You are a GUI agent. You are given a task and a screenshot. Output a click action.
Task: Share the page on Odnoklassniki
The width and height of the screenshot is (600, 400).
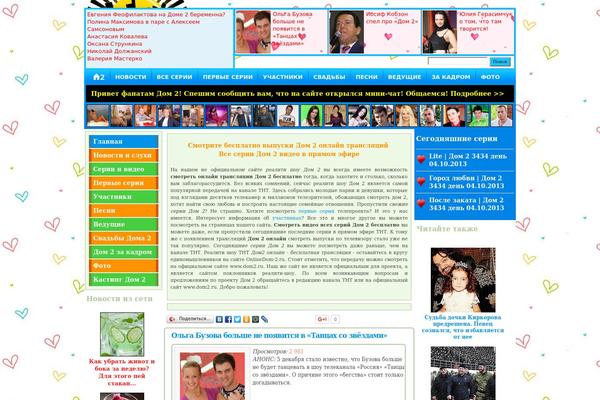point(246,319)
